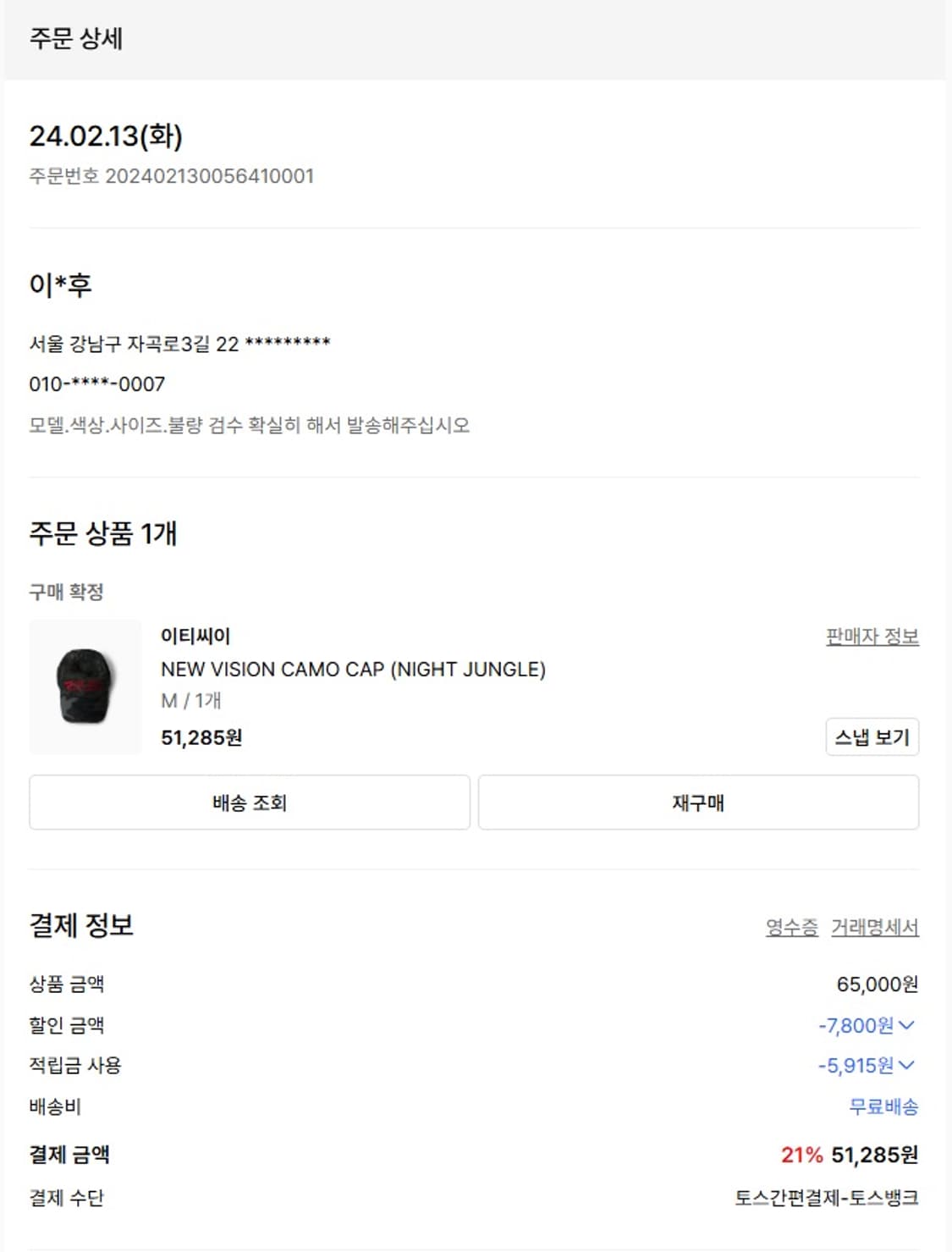Click the 판매자 정보 link
The height and width of the screenshot is (1252, 952).
click(x=872, y=637)
